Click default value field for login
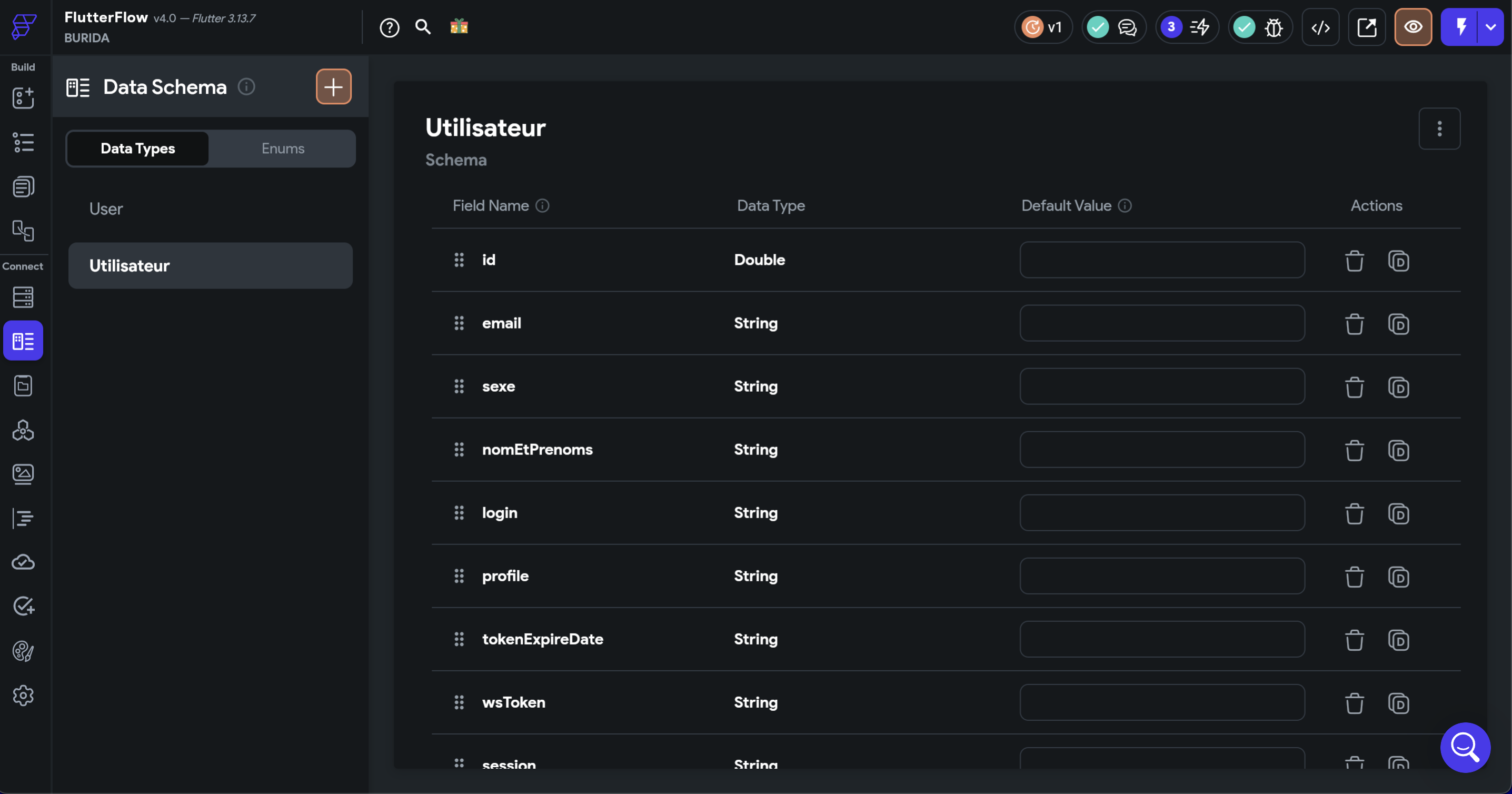 point(1162,513)
